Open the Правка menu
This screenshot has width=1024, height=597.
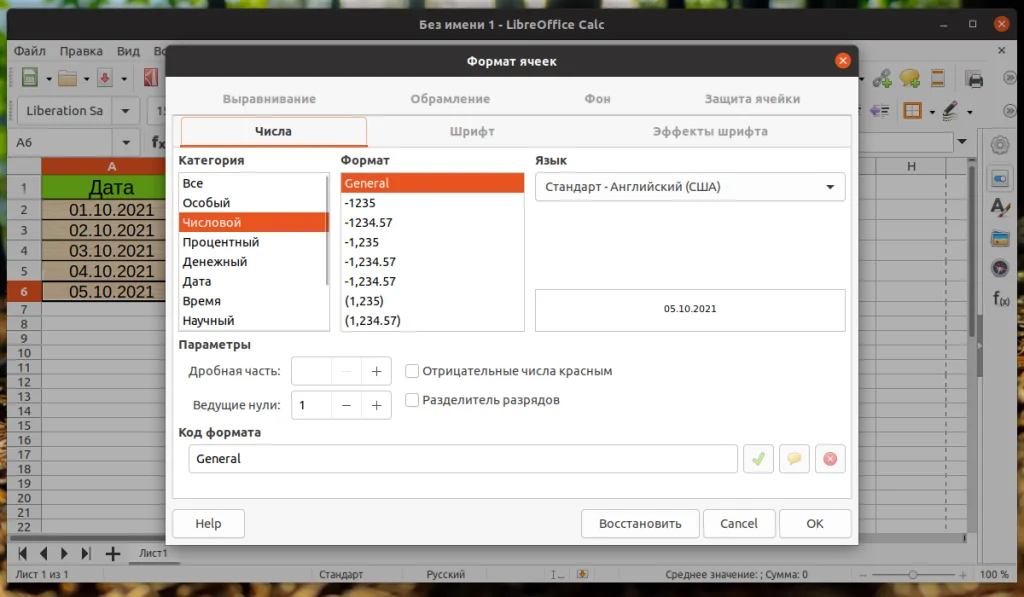pos(82,50)
